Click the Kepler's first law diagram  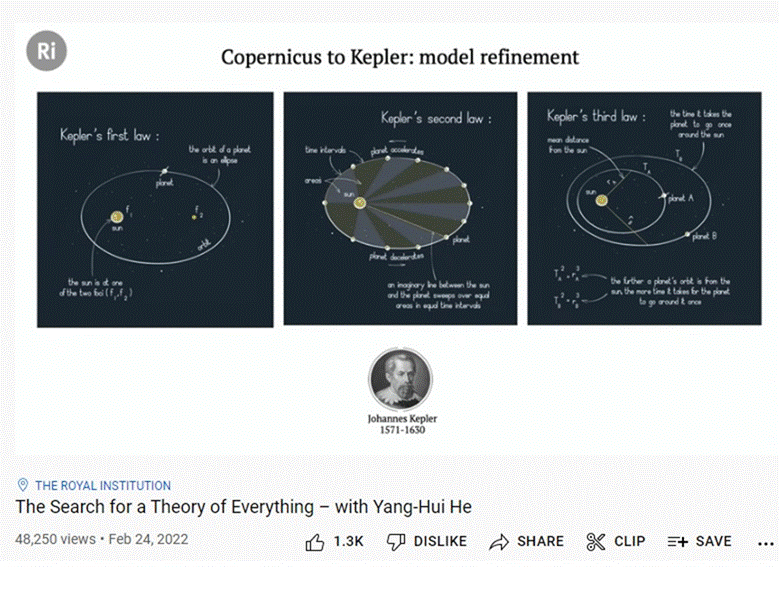pos(155,210)
